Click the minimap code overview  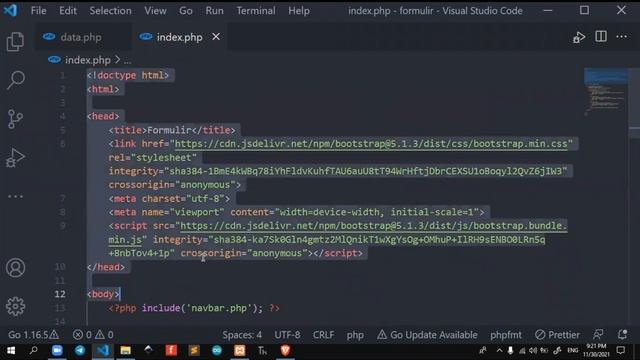pyautogui.click(x=606, y=92)
